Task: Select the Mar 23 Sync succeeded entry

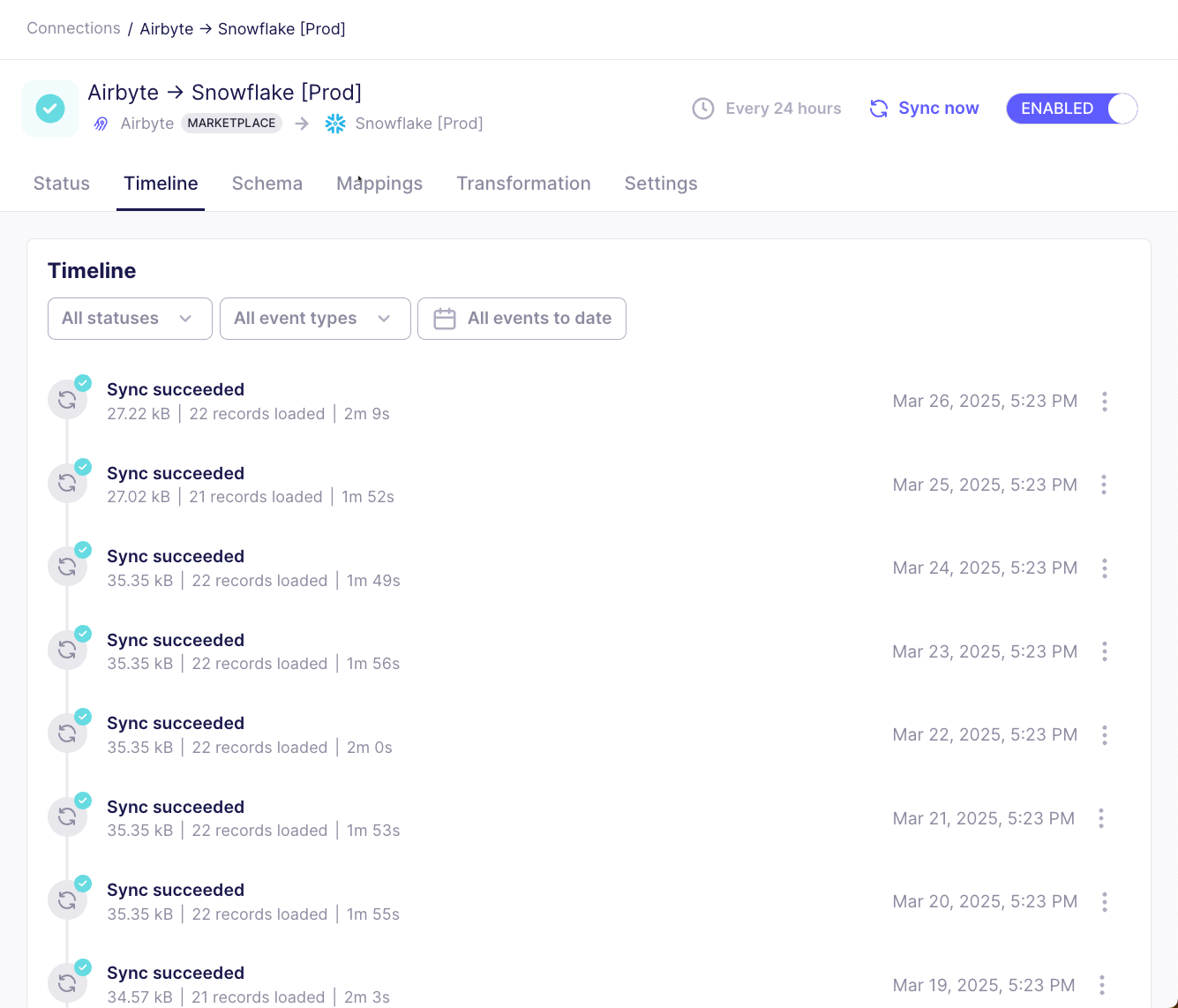Action: click(x=176, y=641)
